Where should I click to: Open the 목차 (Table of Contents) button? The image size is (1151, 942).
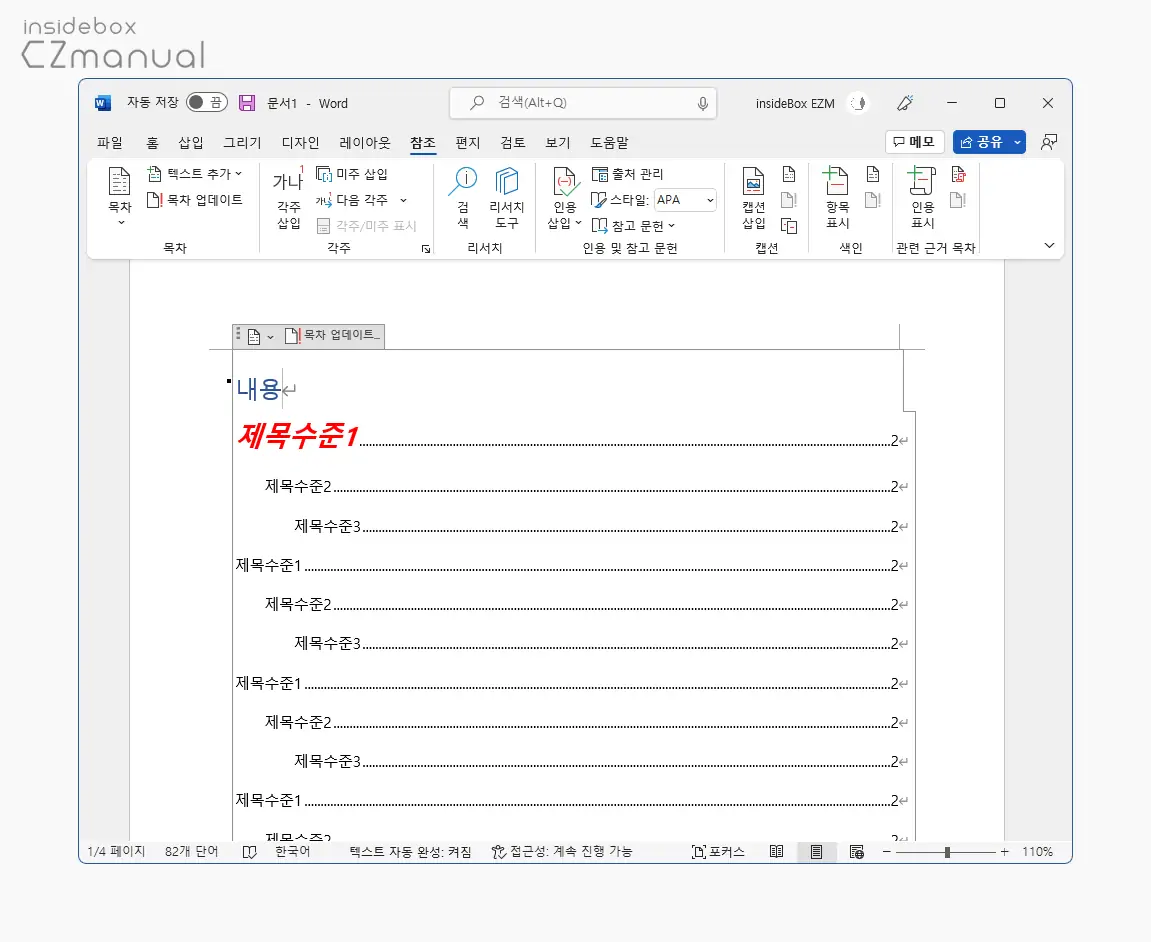tap(120, 195)
